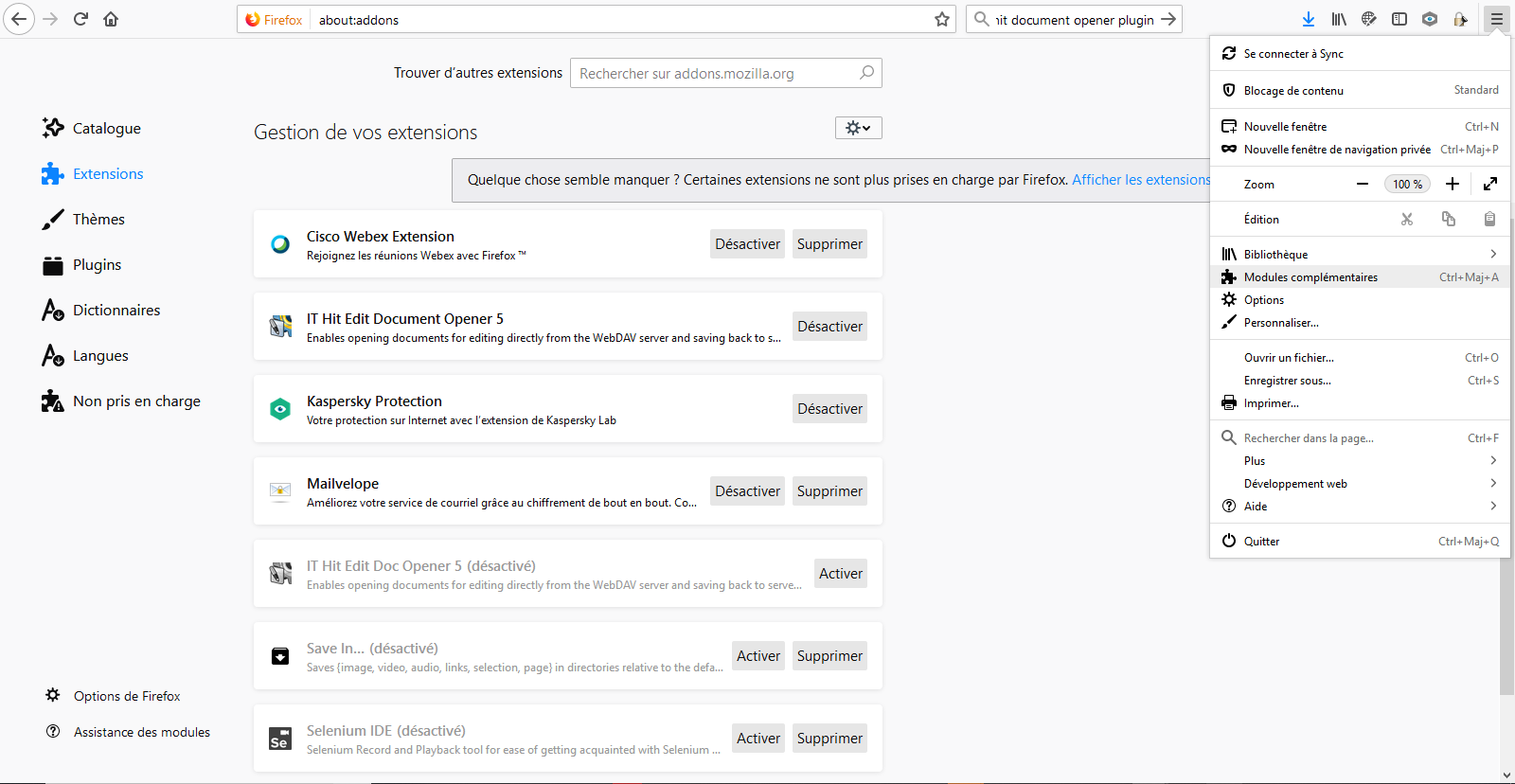The width and height of the screenshot is (1515, 784).
Task: Click the Selenium IDE extension icon
Action: coord(280,739)
